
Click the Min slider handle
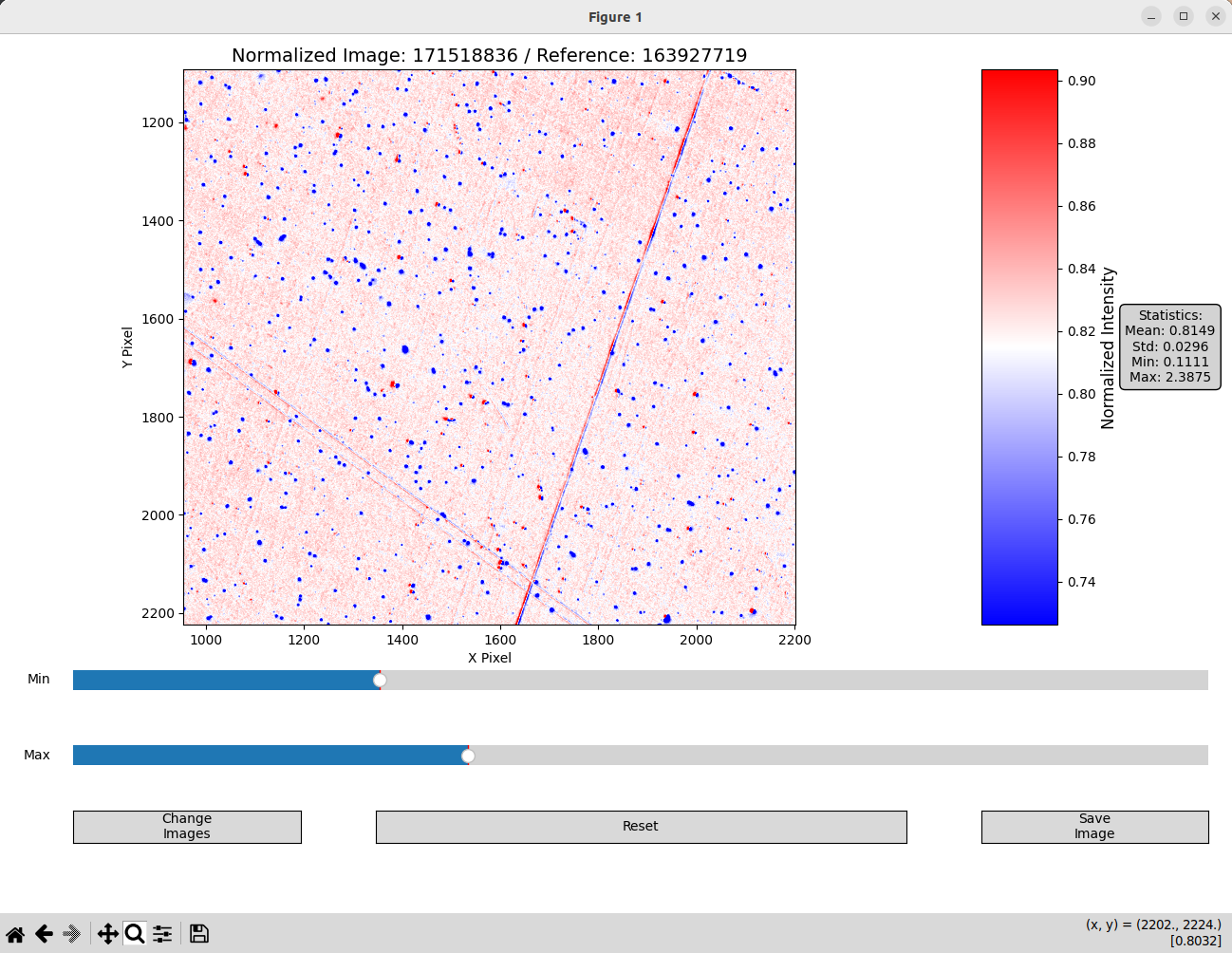coord(379,680)
